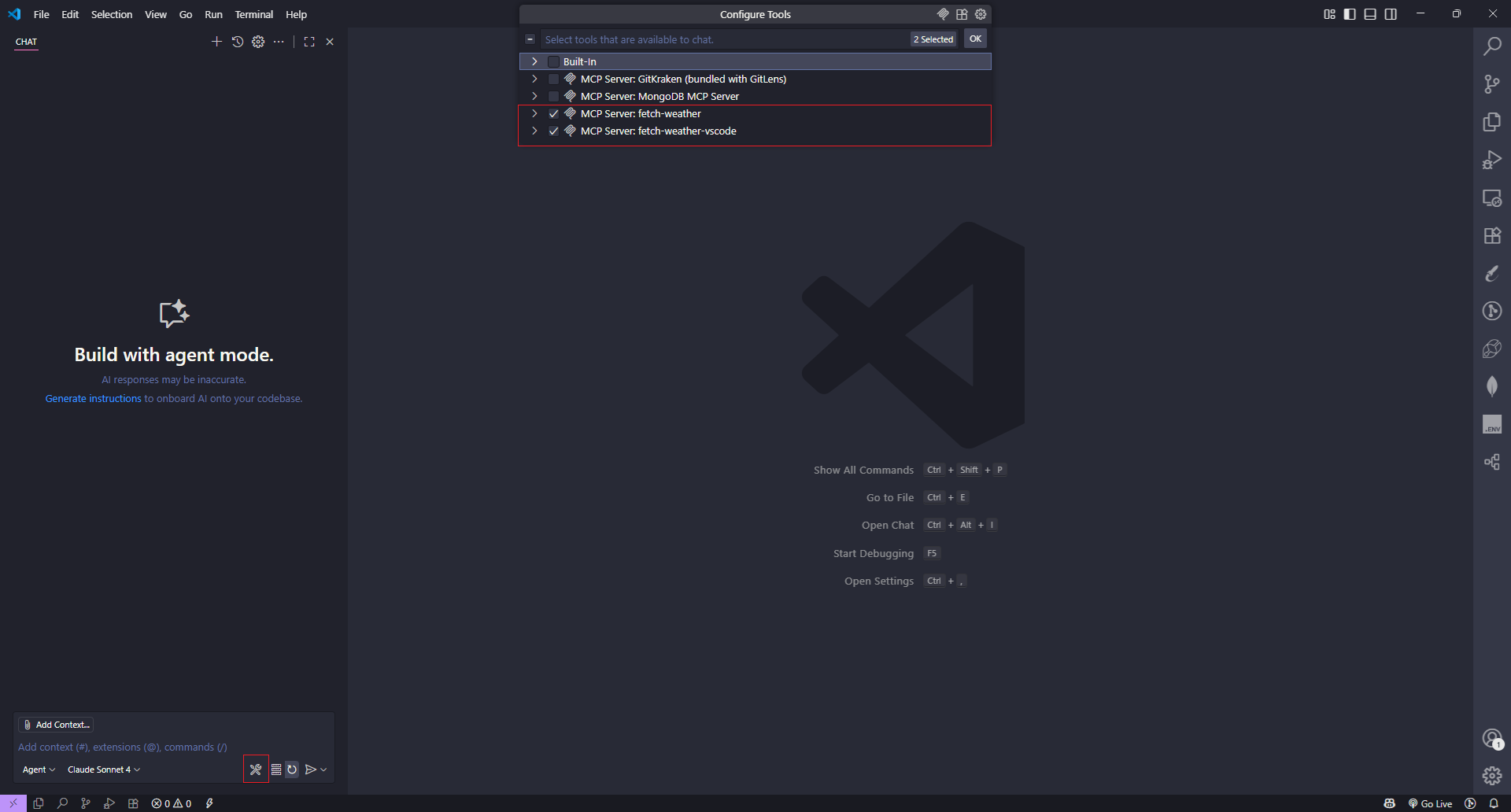Open chat settings gear in chat header
Screen dimensions: 1511x812
pyautogui.click(x=258, y=42)
